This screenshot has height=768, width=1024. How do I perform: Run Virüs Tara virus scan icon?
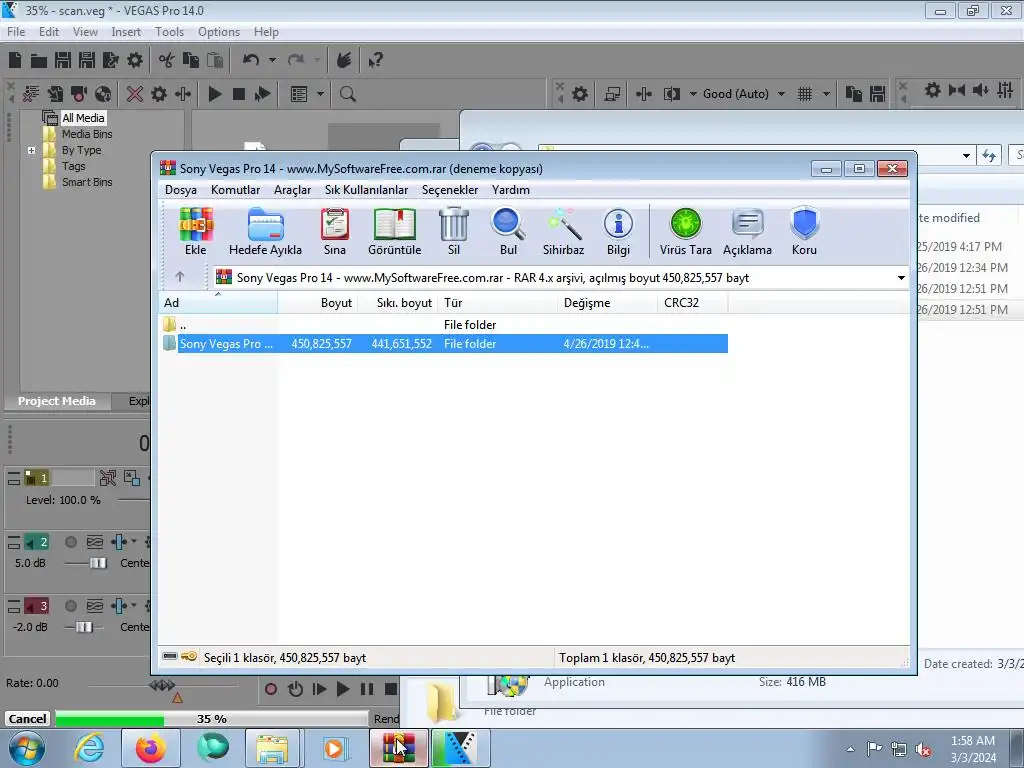(x=686, y=232)
